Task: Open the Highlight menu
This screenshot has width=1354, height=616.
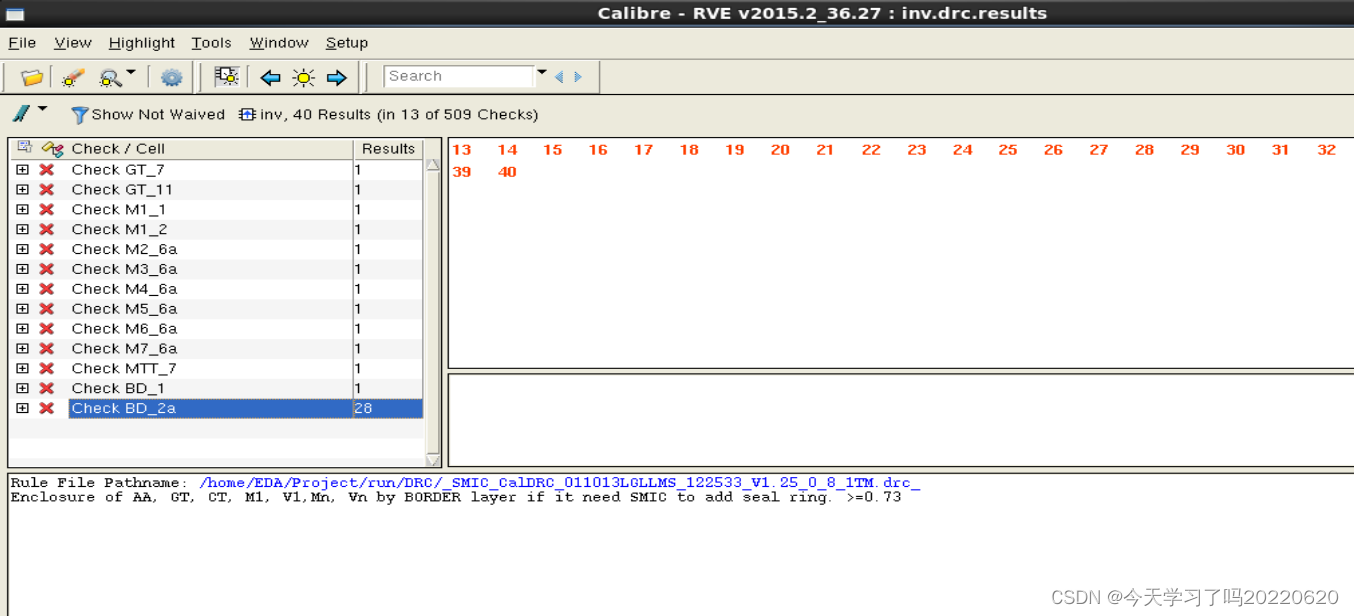Action: click(141, 42)
